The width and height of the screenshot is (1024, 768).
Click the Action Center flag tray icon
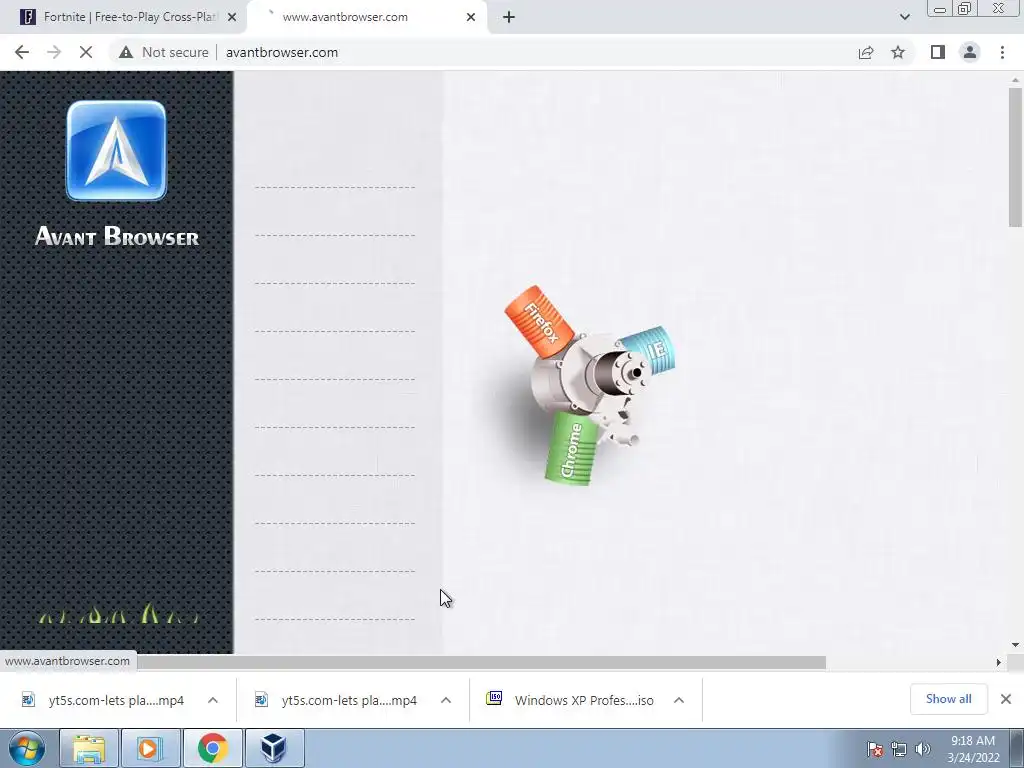click(x=875, y=749)
